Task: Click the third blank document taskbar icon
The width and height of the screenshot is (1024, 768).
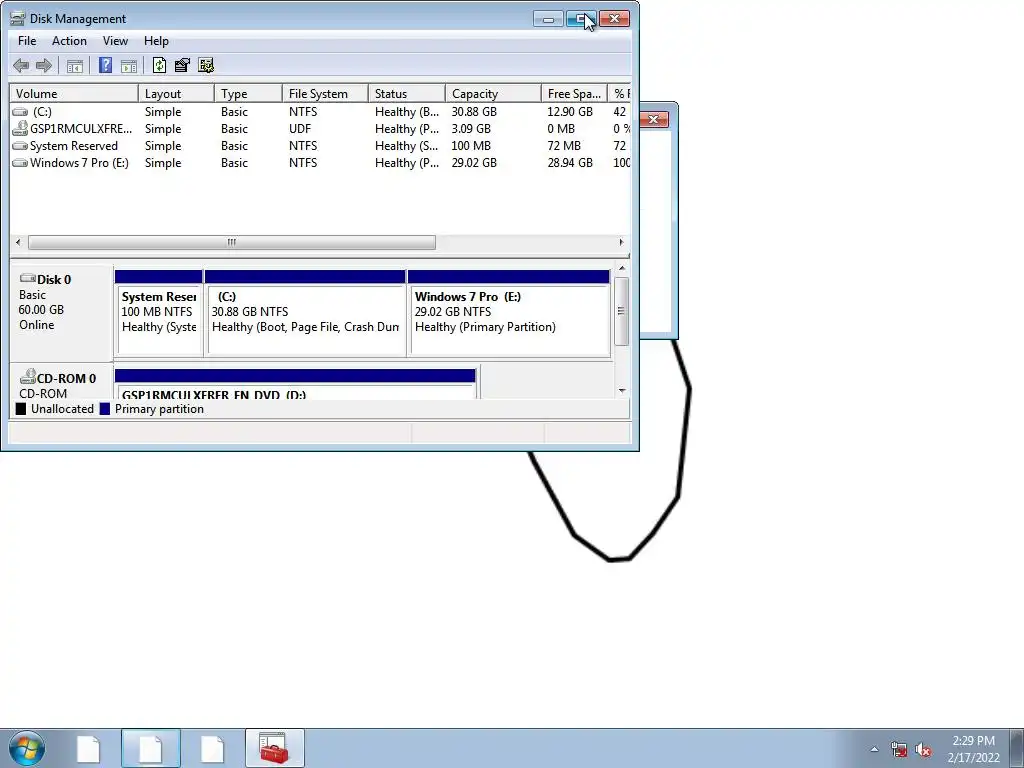Action: coord(212,749)
